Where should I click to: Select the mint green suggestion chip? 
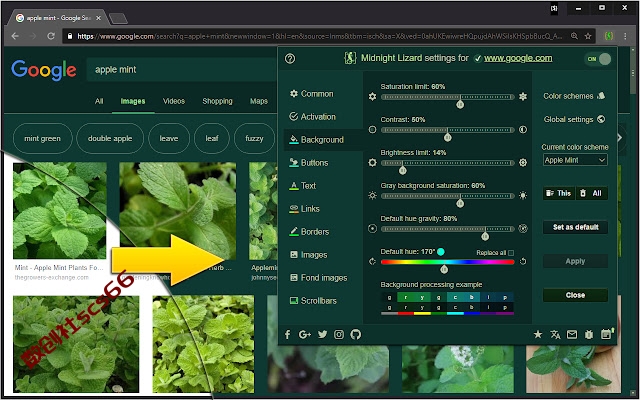coord(42,138)
